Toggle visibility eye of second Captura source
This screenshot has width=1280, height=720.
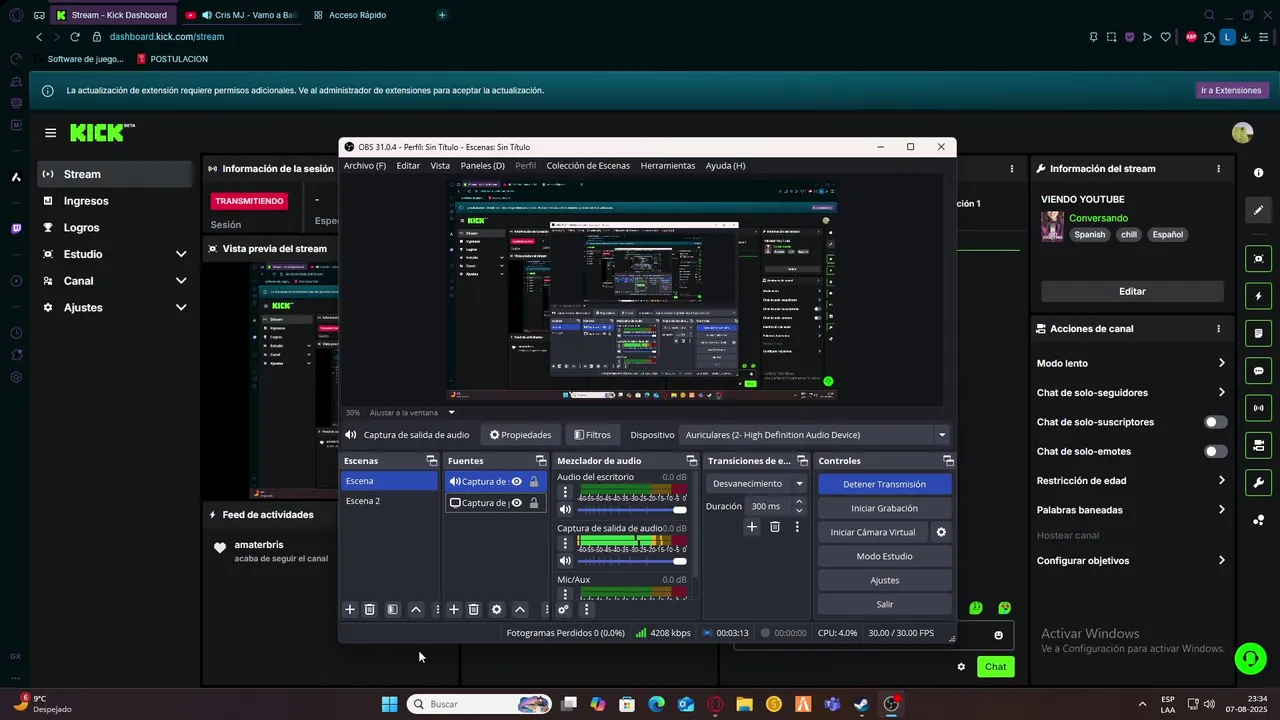coord(517,503)
